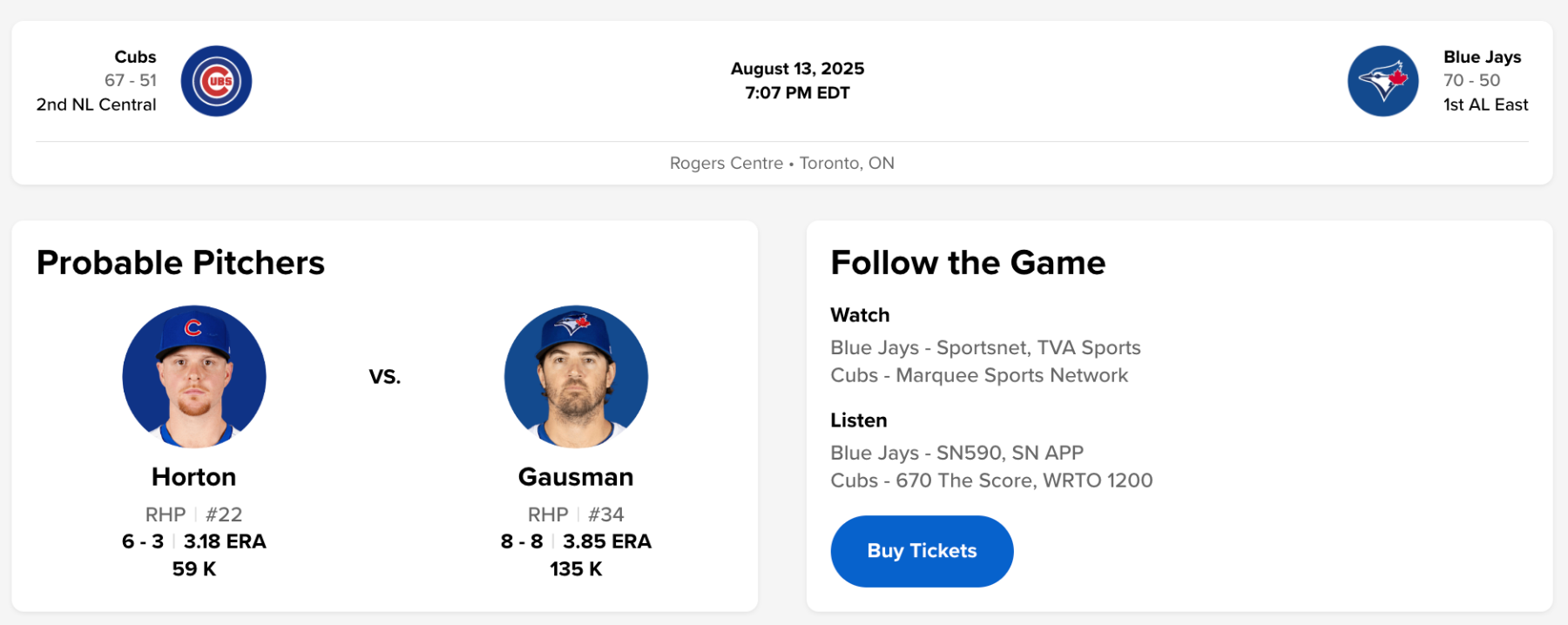Click the Cubs 67 - 51 record
The image size is (1568, 625).
coord(131,80)
